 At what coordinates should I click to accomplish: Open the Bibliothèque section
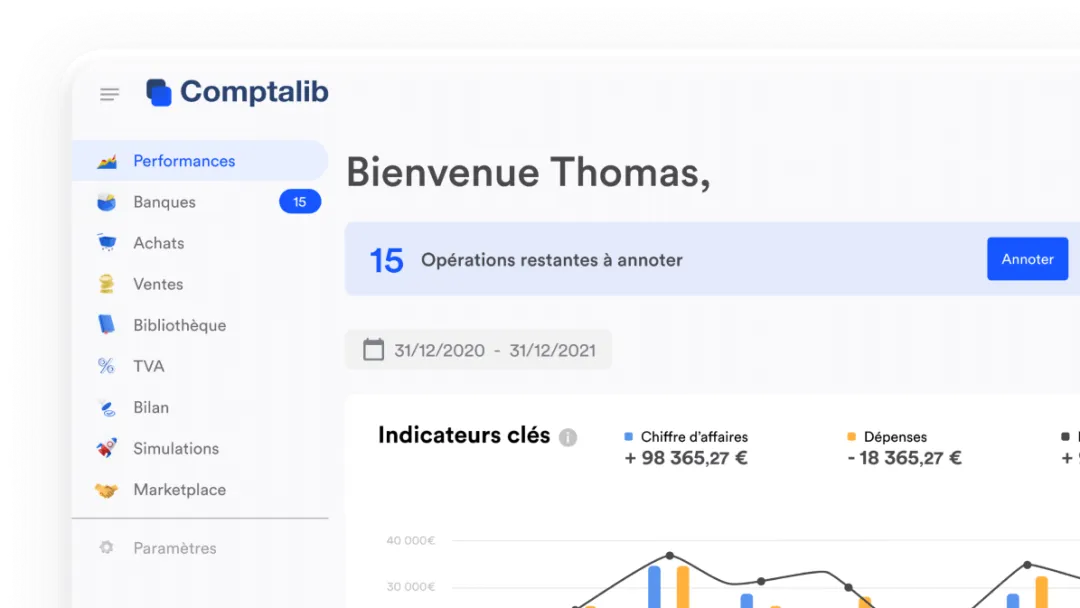click(x=200, y=325)
